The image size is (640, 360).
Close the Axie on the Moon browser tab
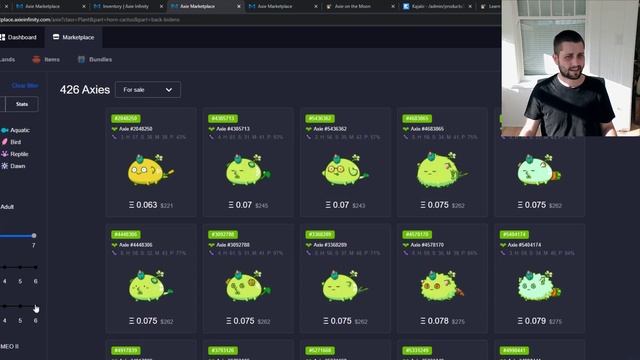pos(393,7)
